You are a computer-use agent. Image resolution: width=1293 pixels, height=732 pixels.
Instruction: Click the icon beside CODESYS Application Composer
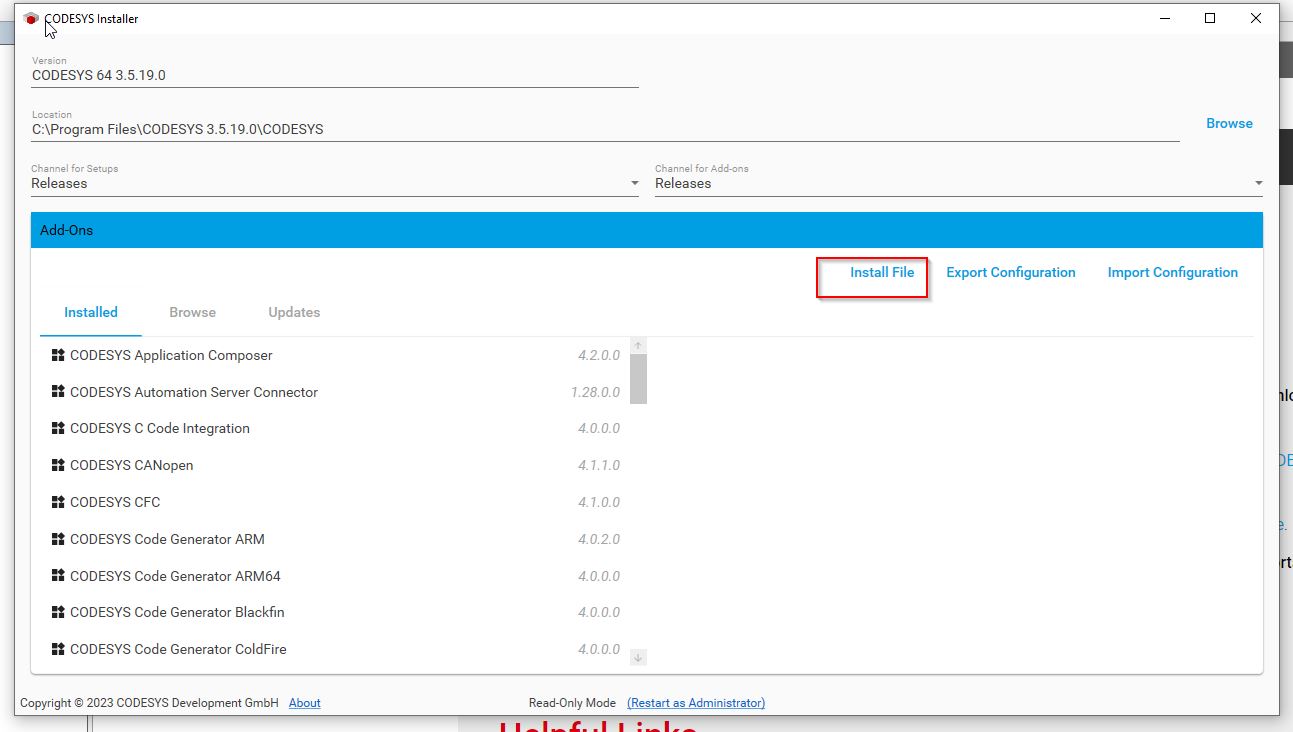(x=58, y=355)
